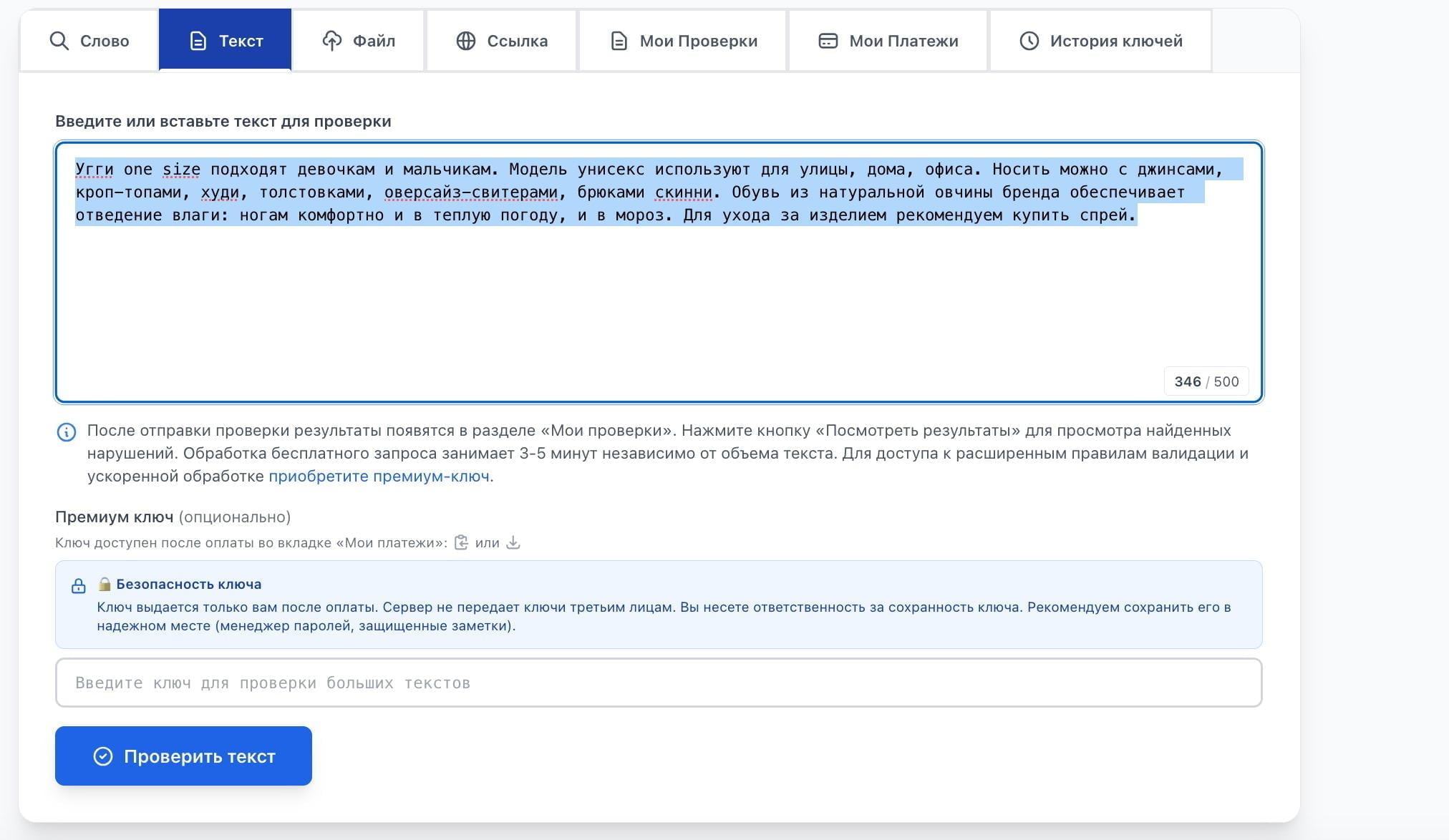Click the padlock emoji in Безопасность ключа header

tap(105, 584)
